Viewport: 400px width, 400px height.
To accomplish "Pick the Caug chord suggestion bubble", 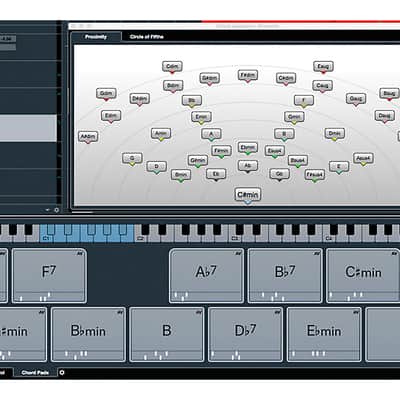I will click(x=322, y=86).
